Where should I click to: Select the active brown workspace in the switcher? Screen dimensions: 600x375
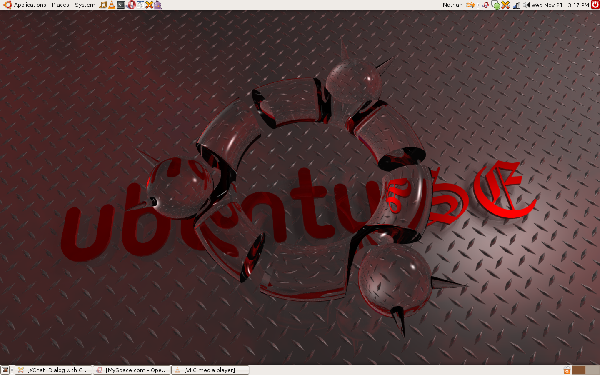[x=579, y=370]
